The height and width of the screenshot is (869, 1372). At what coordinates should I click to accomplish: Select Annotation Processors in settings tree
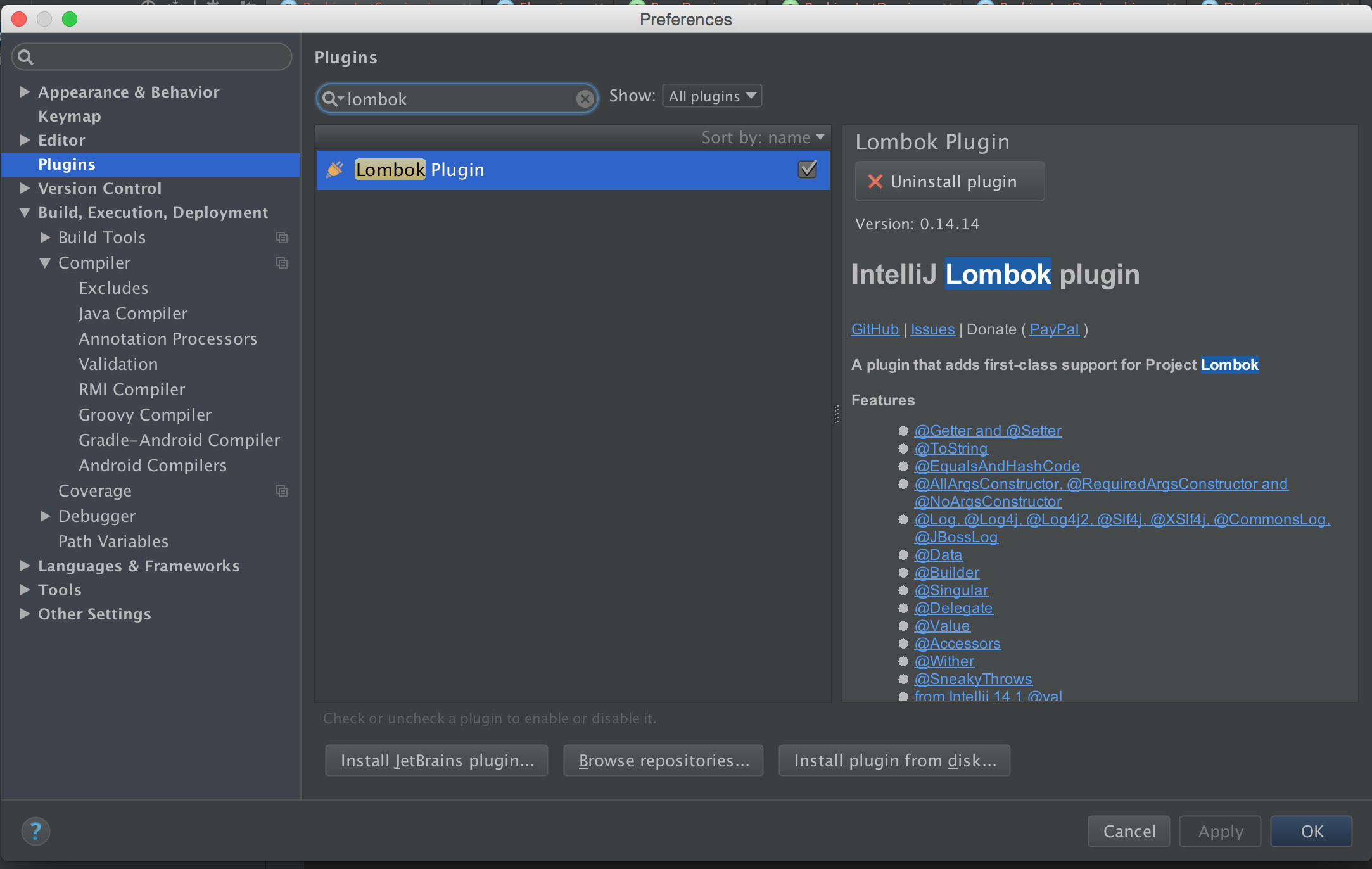click(x=168, y=339)
